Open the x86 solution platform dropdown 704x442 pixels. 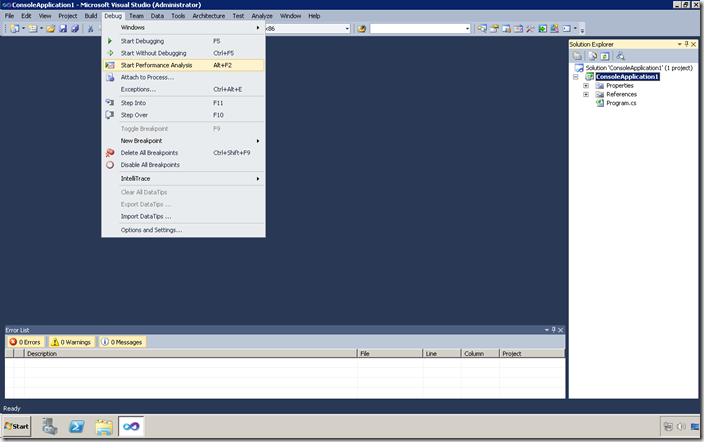347,29
